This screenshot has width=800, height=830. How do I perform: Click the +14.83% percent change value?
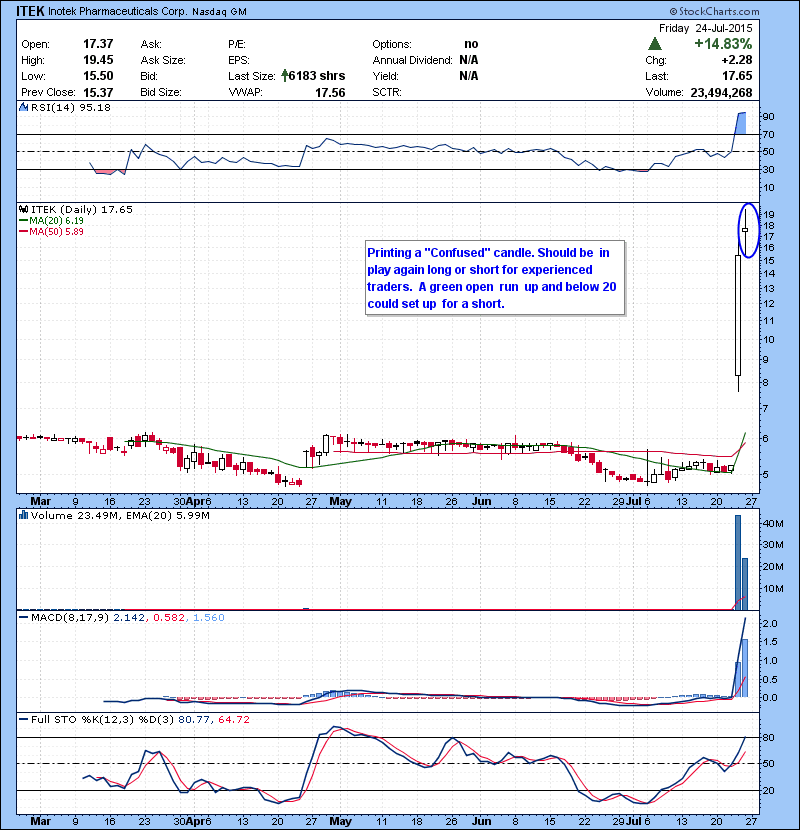(723, 43)
